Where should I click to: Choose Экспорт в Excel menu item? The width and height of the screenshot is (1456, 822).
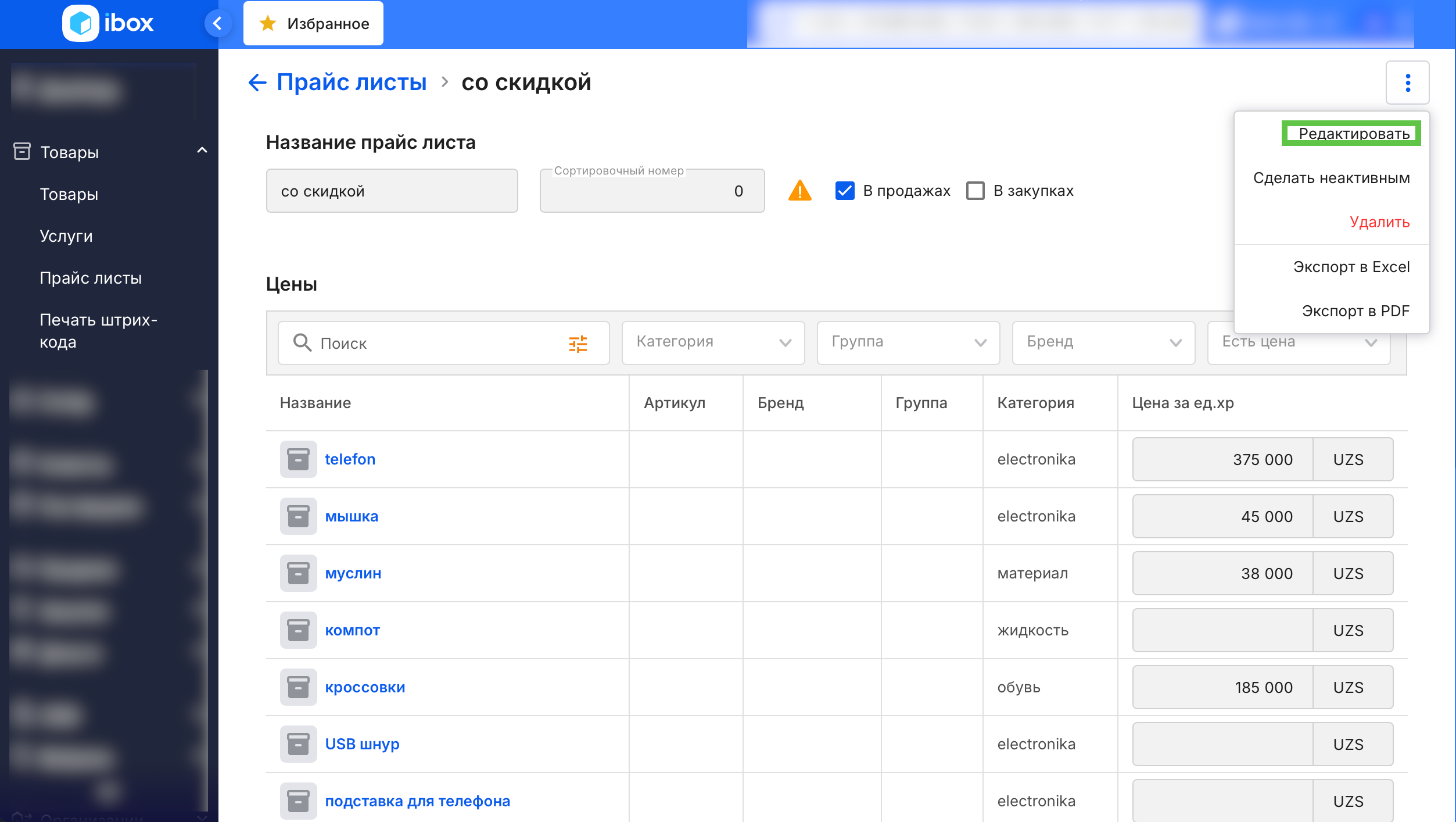pyautogui.click(x=1351, y=267)
